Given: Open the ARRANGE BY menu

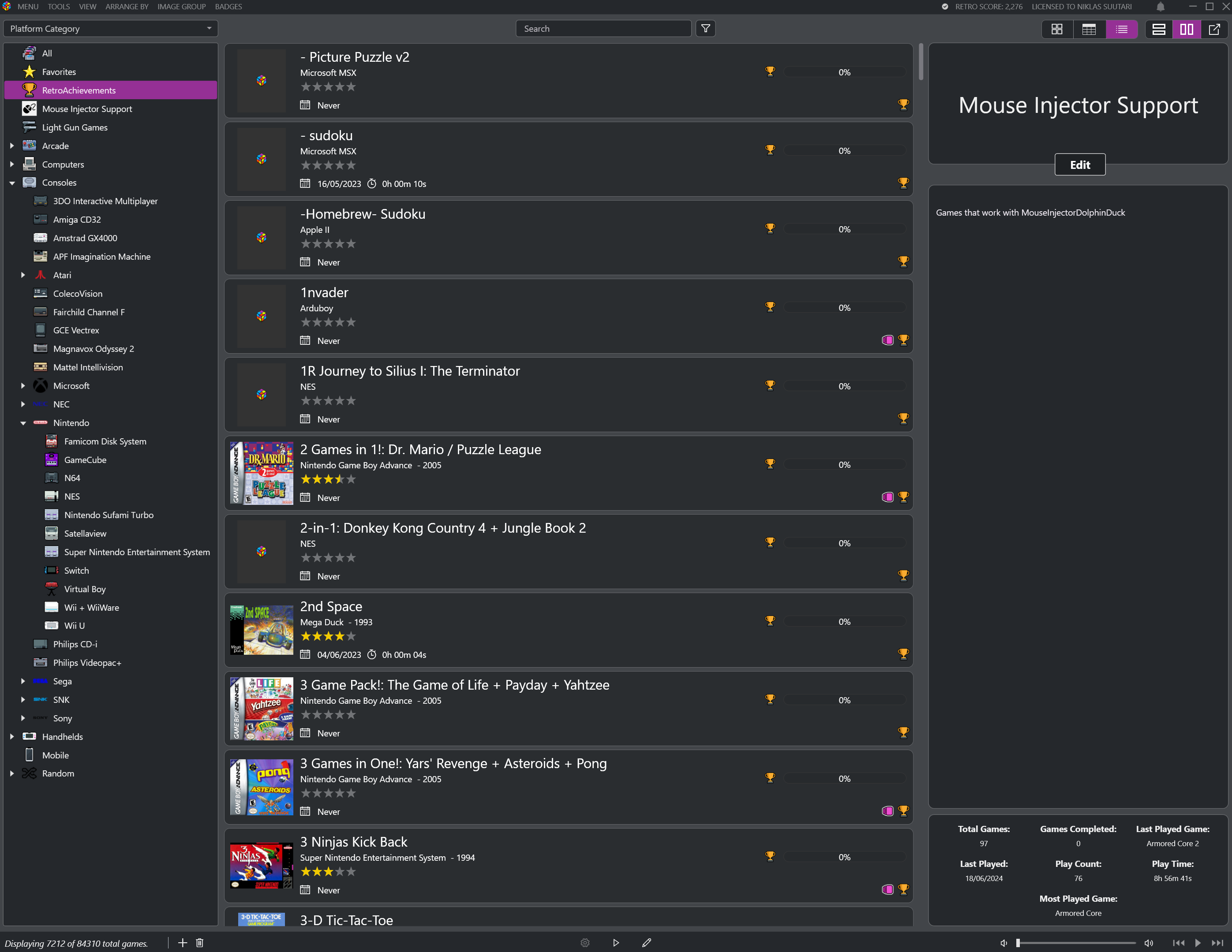Looking at the screenshot, I should click(x=127, y=7).
